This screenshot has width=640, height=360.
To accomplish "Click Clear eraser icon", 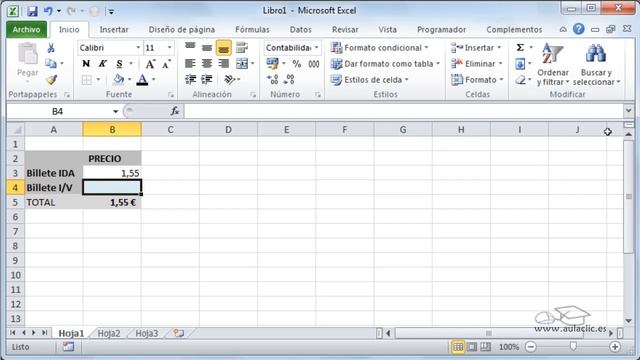I will 520,80.
